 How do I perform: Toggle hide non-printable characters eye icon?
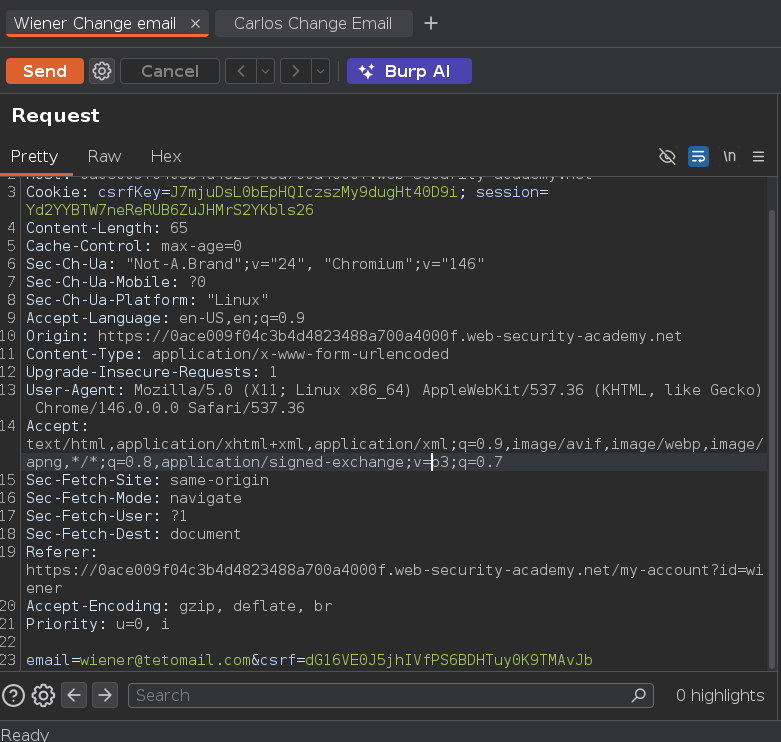pos(667,156)
